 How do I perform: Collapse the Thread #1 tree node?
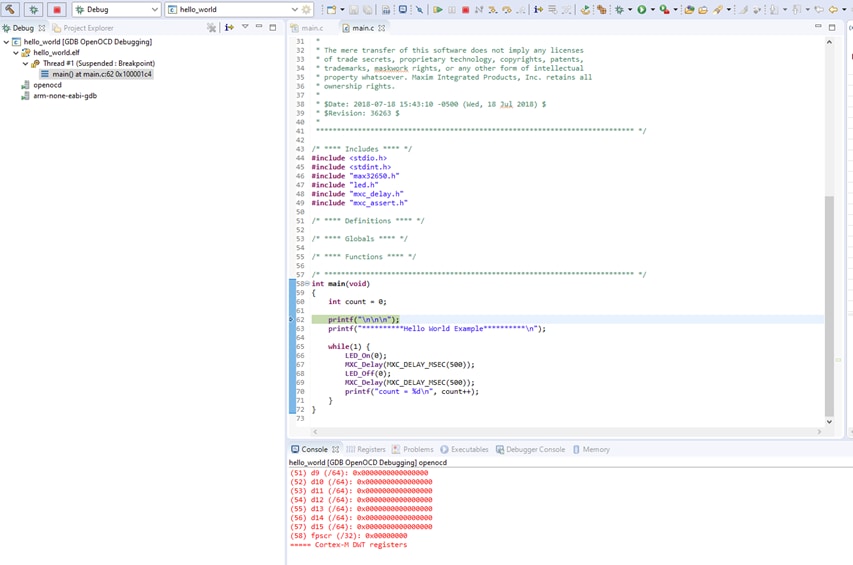26,64
